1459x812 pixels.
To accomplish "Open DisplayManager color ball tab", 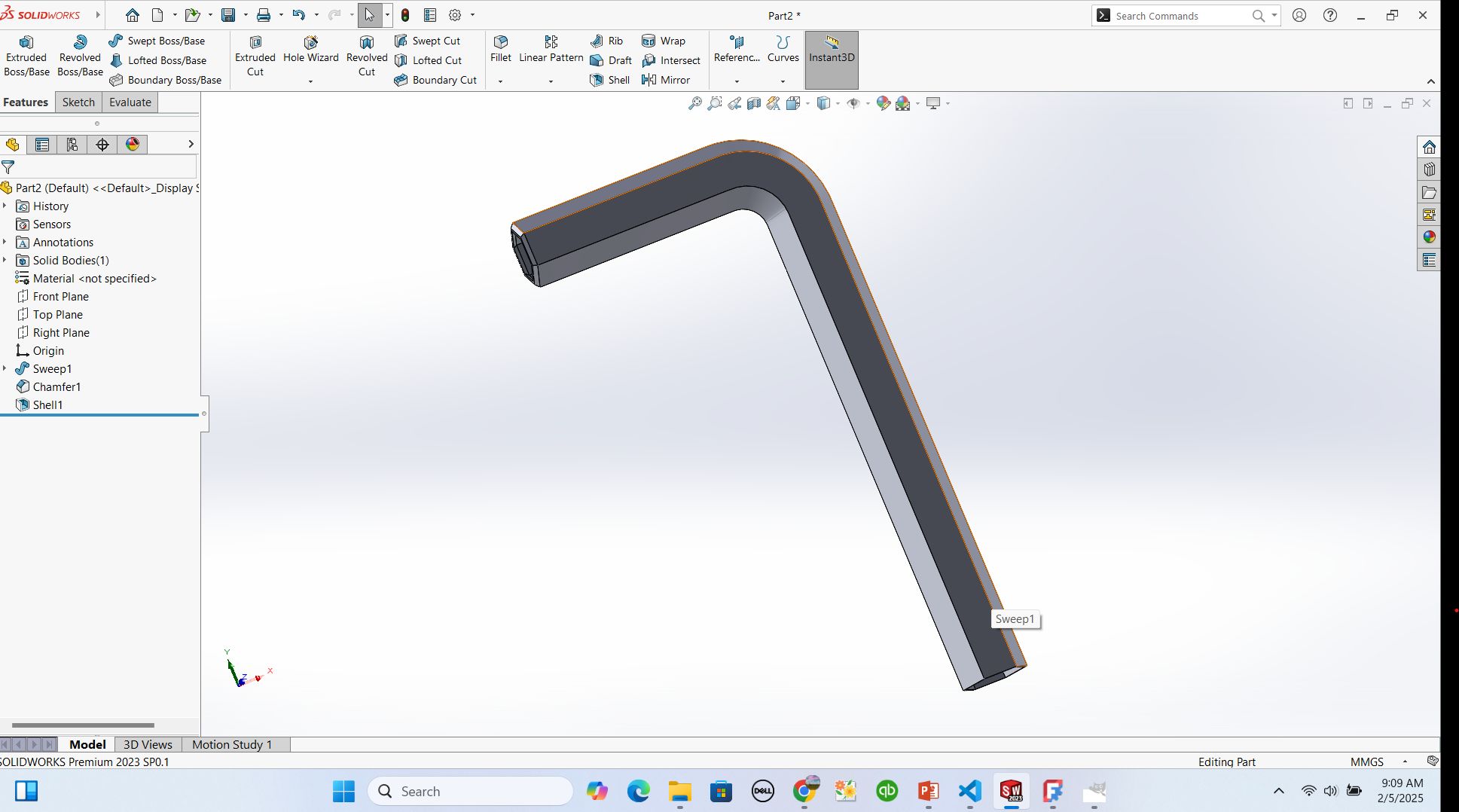I will click(133, 145).
